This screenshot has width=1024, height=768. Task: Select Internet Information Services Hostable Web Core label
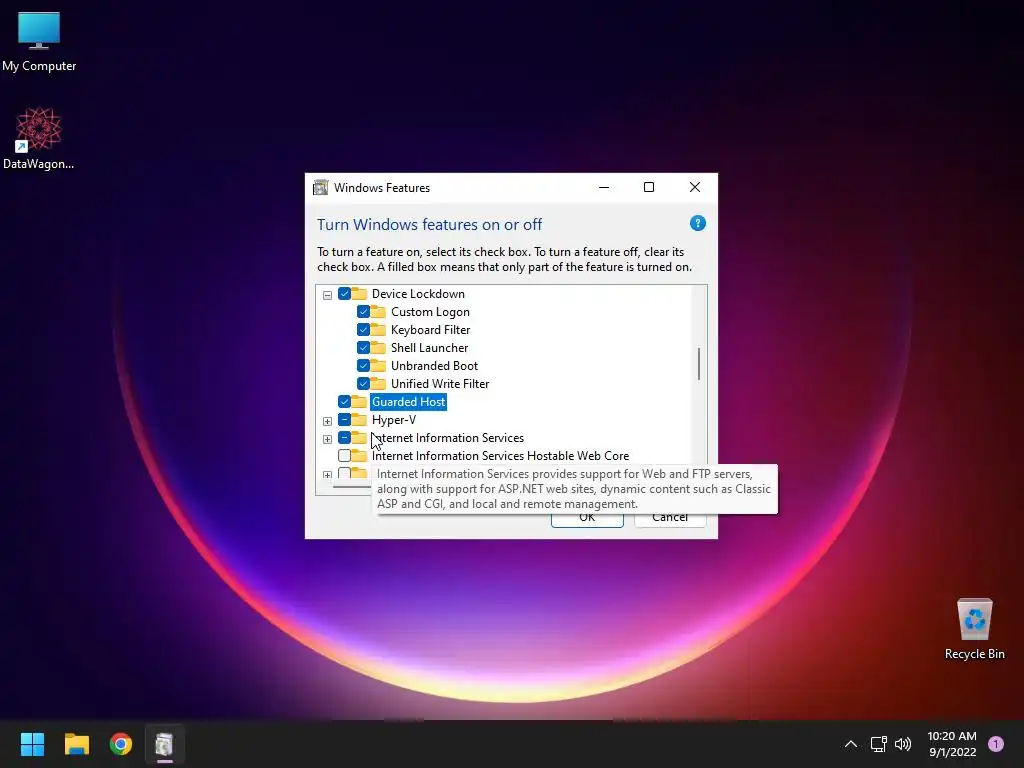tap(500, 456)
